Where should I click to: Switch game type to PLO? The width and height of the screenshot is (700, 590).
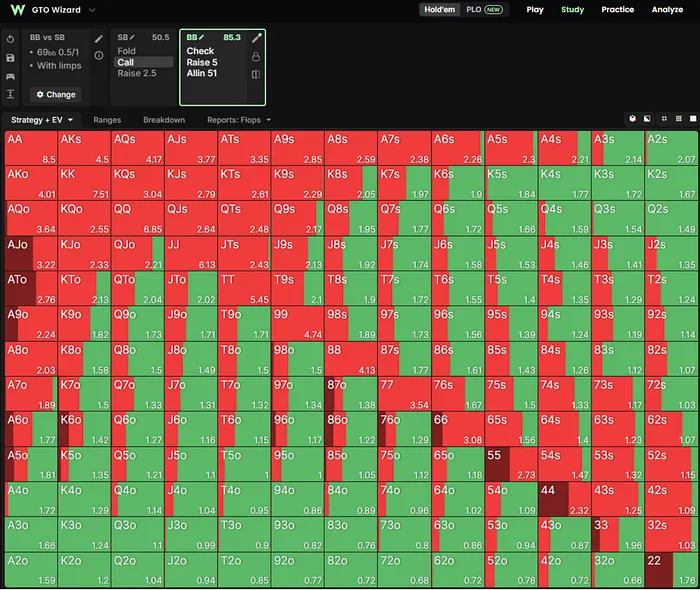484,9
